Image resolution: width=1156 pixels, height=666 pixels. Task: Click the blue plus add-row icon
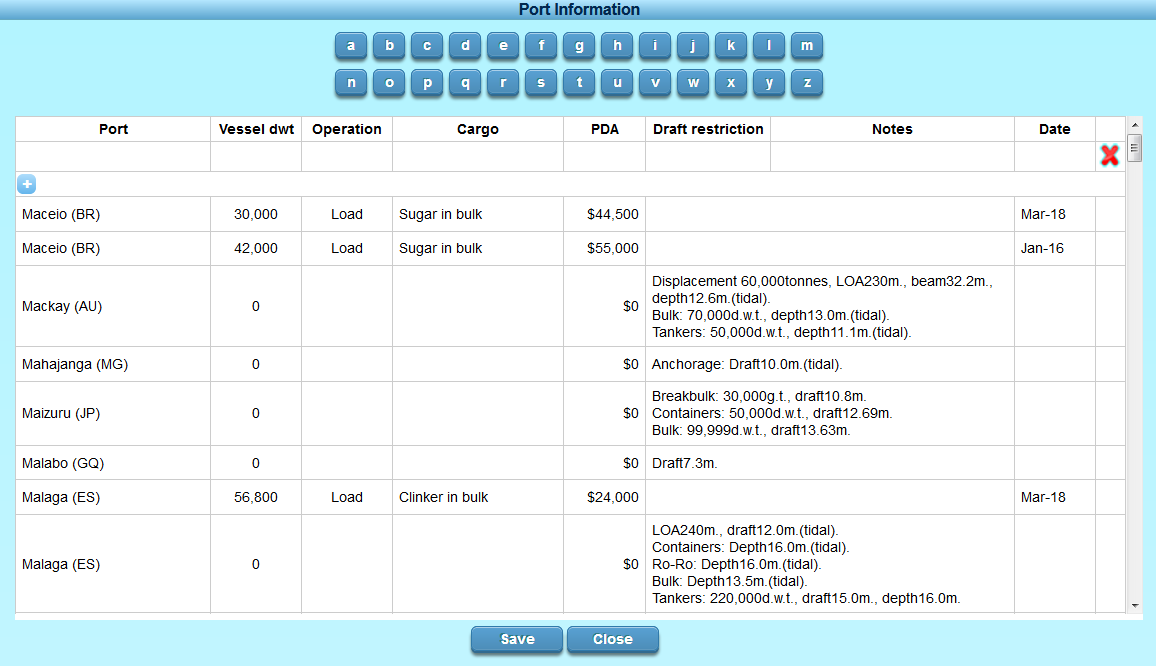pos(27,184)
